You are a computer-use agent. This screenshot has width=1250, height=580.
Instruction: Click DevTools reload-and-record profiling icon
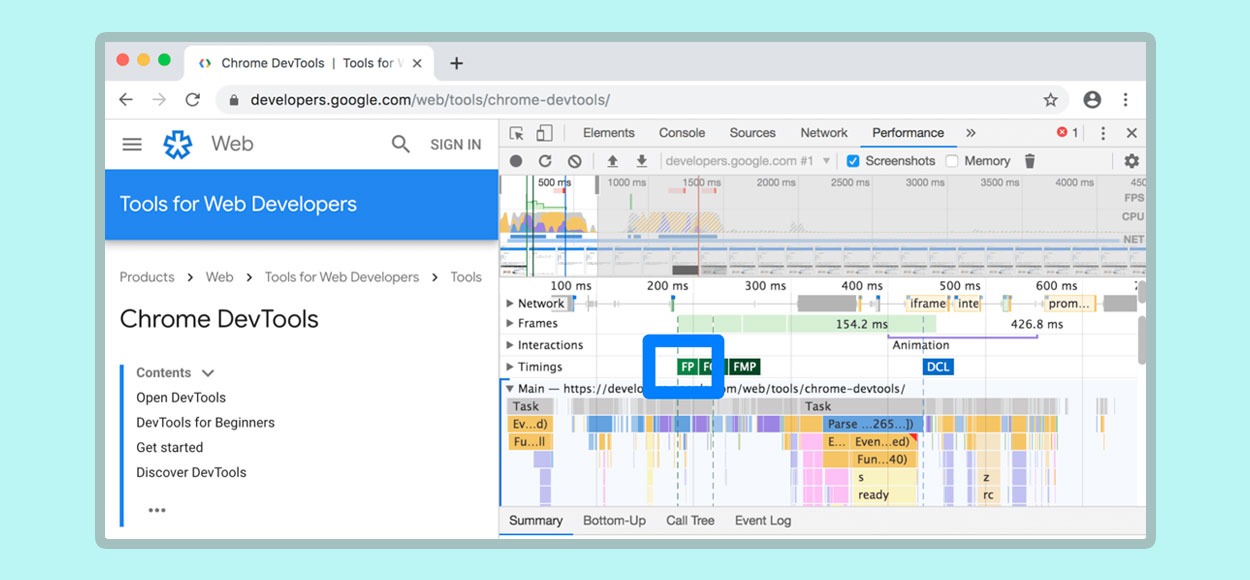click(545, 161)
